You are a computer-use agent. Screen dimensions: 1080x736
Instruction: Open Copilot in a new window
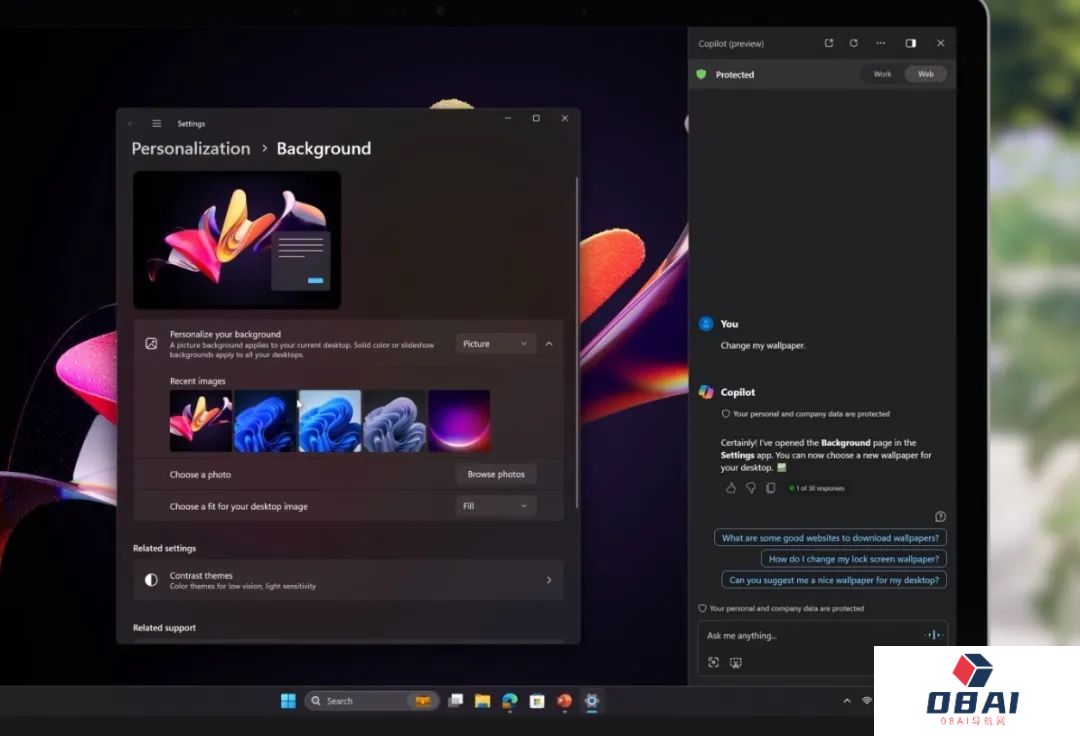pyautogui.click(x=829, y=43)
